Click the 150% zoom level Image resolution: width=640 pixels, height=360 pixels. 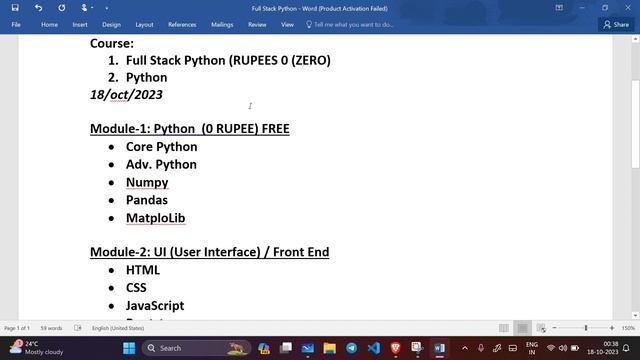coord(628,328)
